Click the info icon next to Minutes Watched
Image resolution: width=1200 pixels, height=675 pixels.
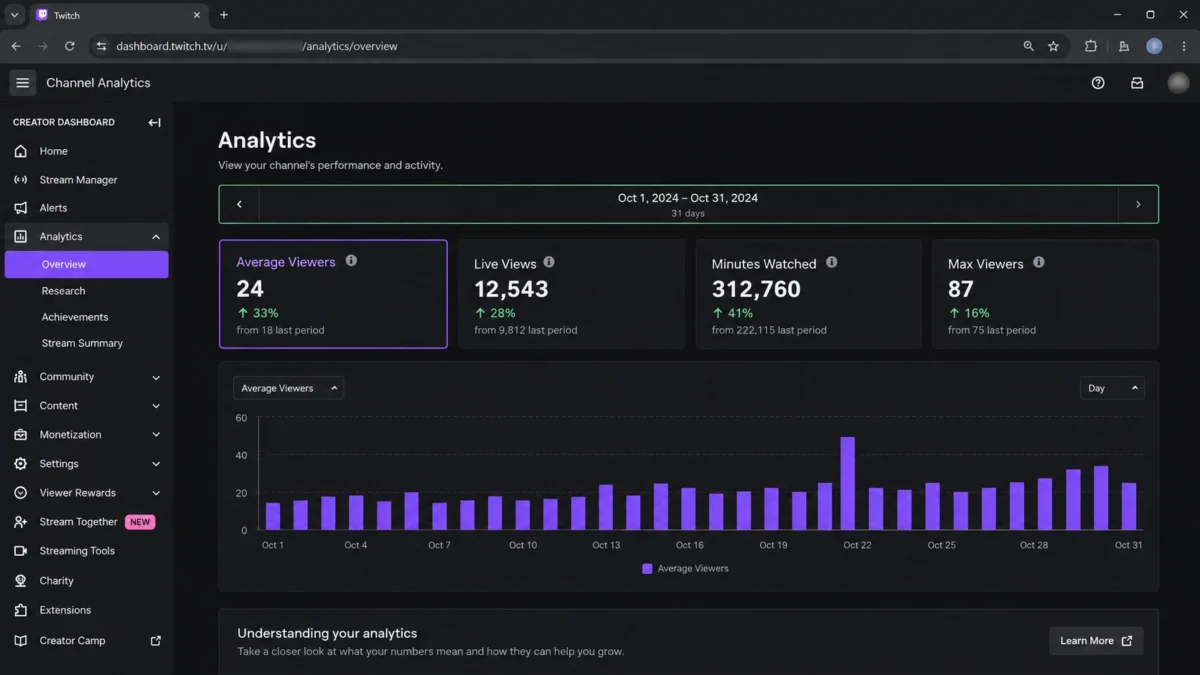click(x=832, y=262)
